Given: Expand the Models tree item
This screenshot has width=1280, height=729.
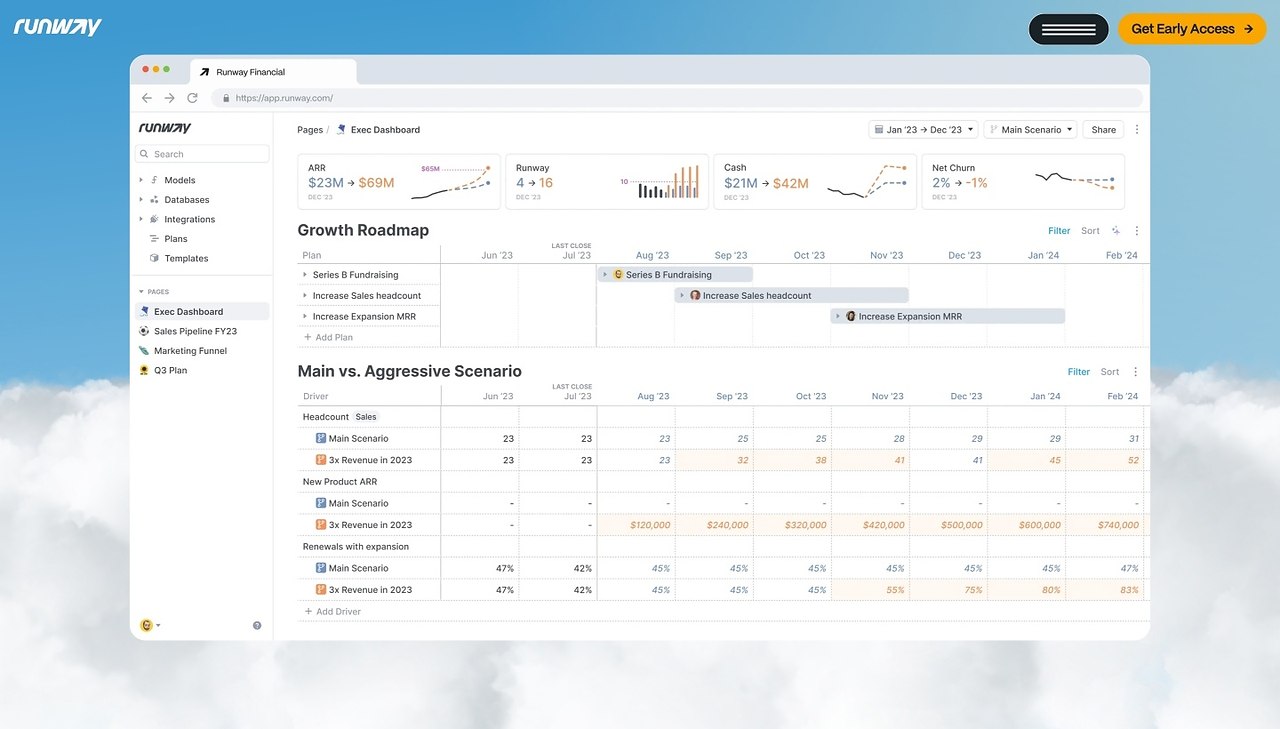Looking at the screenshot, I should [141, 180].
